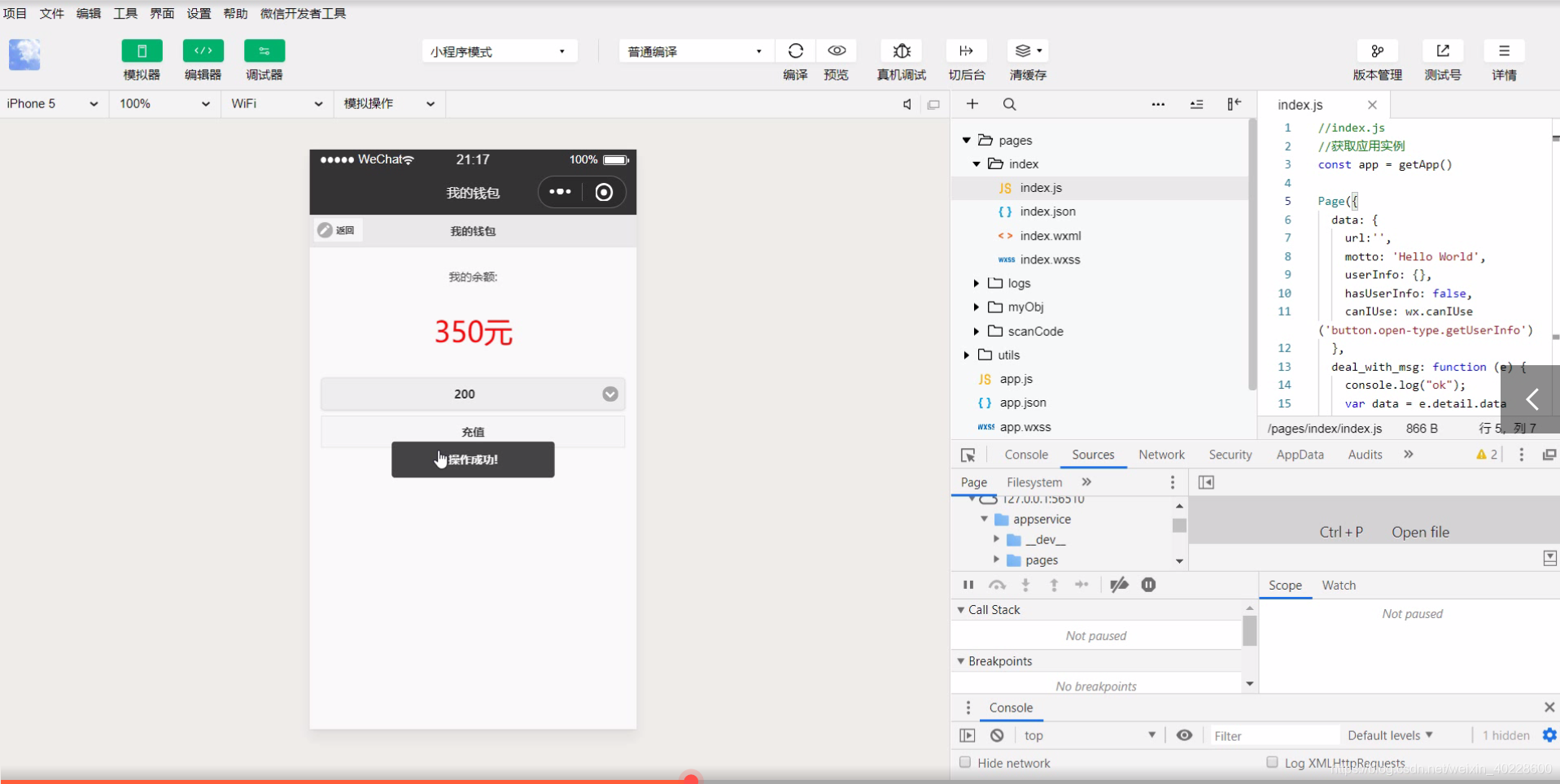Switch to the Network tab
Image resolution: width=1560 pixels, height=784 pixels.
tap(1161, 455)
